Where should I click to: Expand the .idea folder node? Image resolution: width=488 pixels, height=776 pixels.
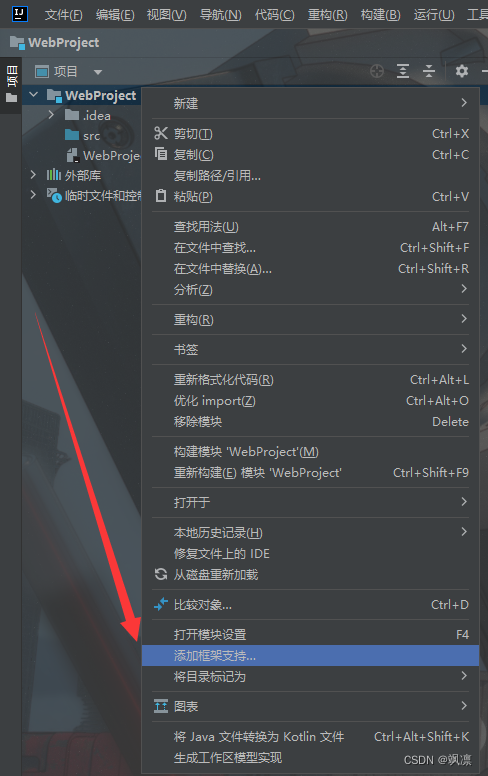[51, 115]
